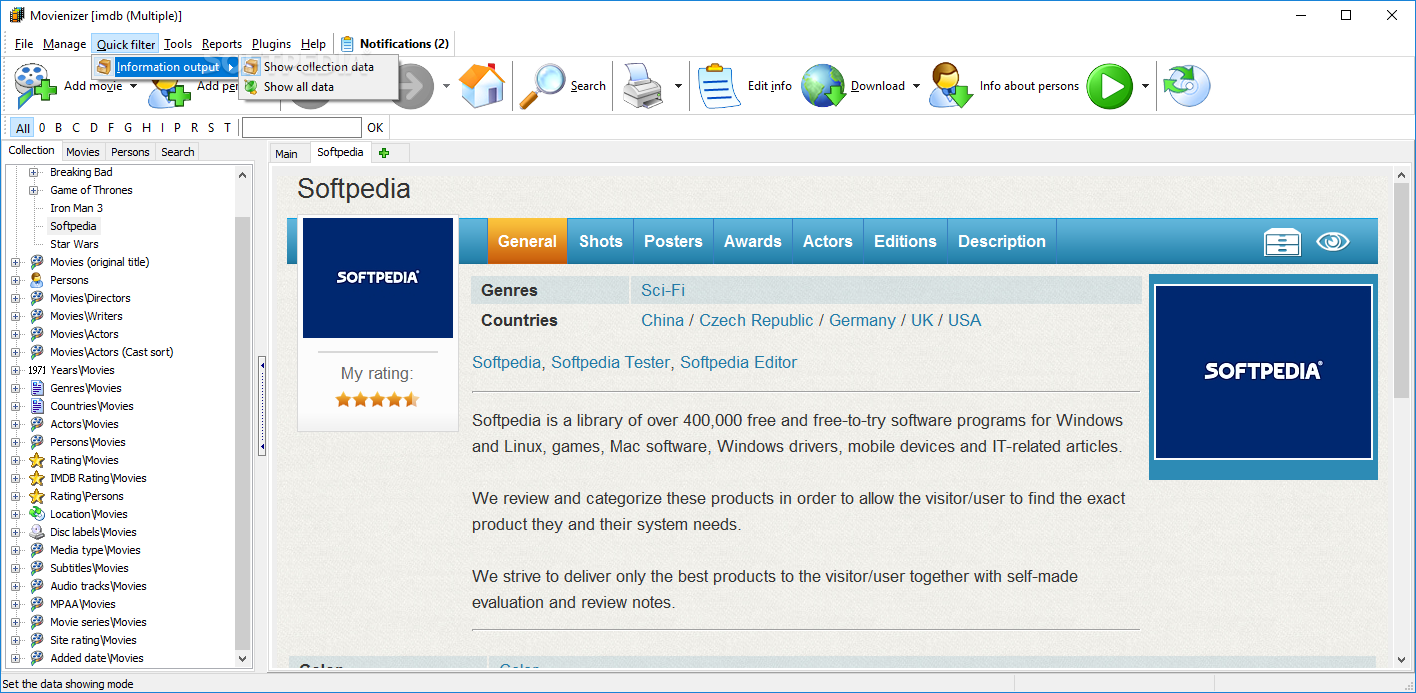Viewport: 1416px width, 693px height.
Task: Switch to the Movies sidebar tab
Action: (83, 152)
